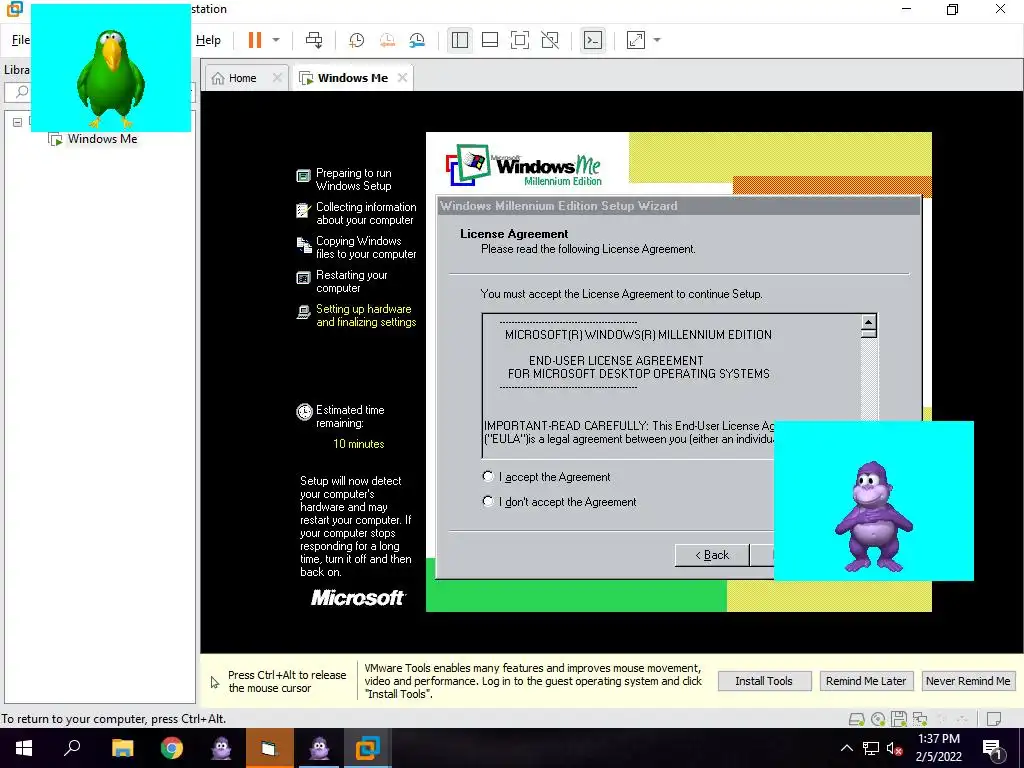Click the stretch guest display icon
Screen dimensions: 1024x768
[x=635, y=40]
